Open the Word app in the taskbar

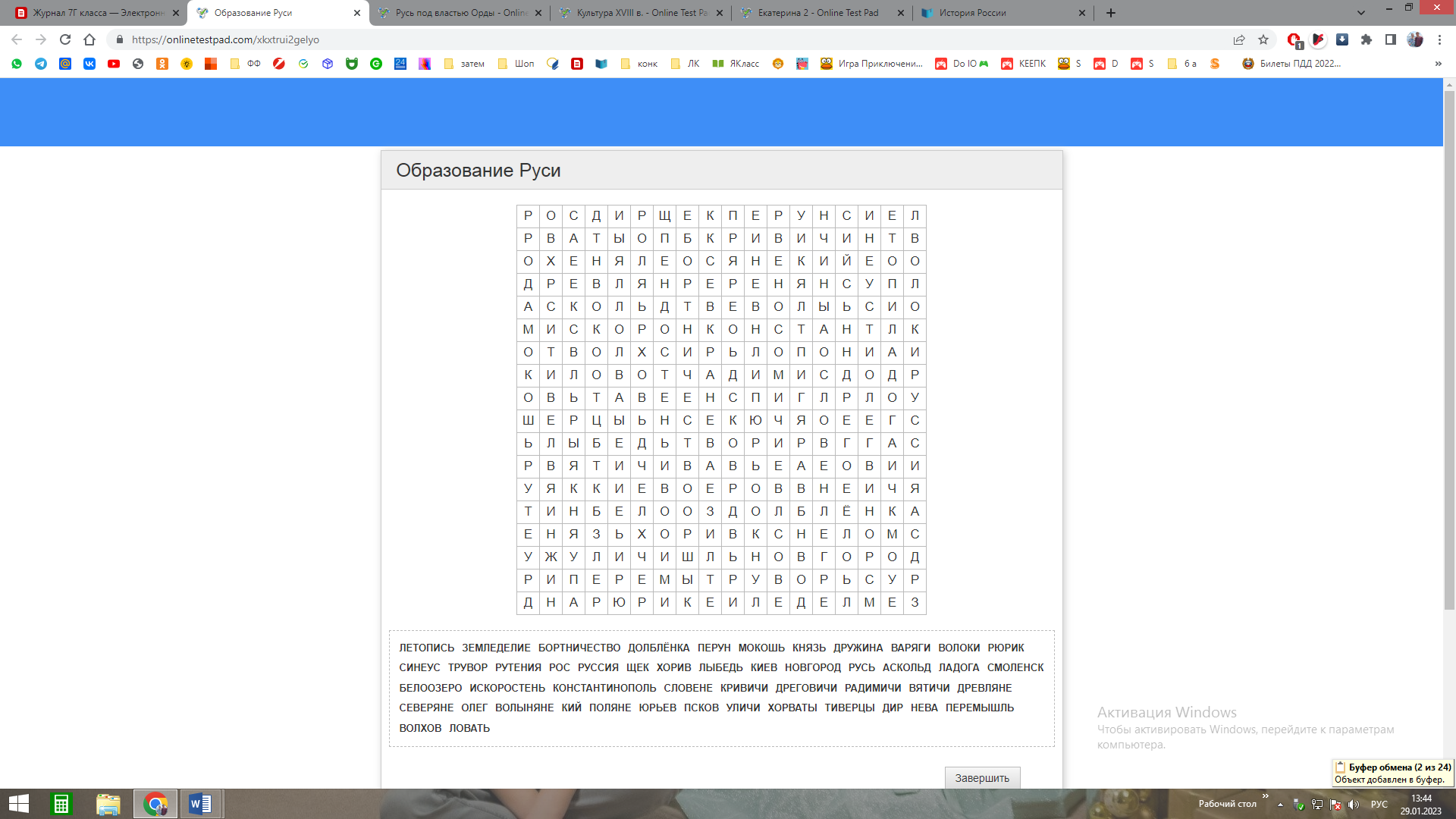click(200, 804)
